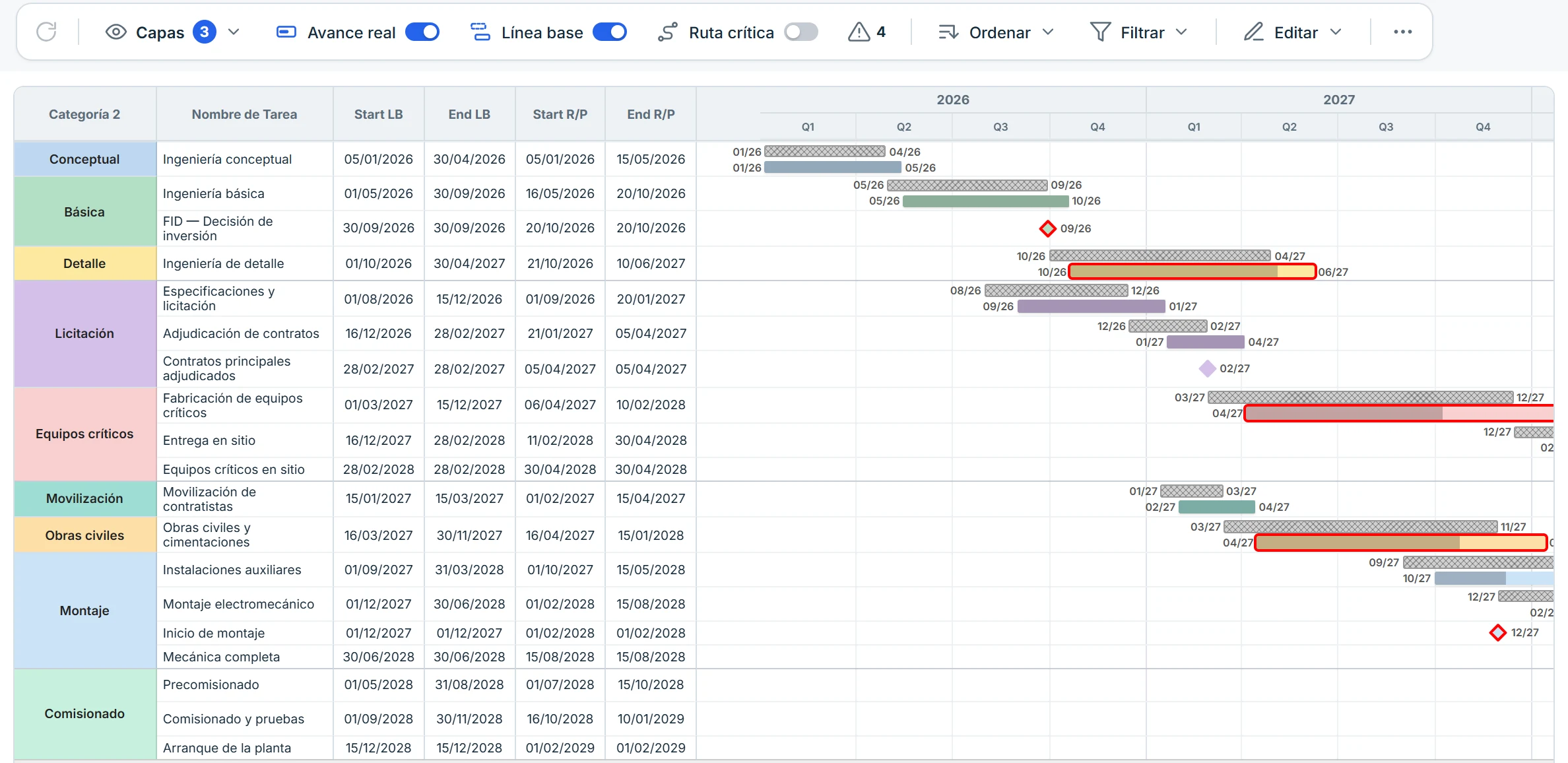Screen dimensions: 1568x763
Task: Click the Avance real bar icon
Action: 286,32
